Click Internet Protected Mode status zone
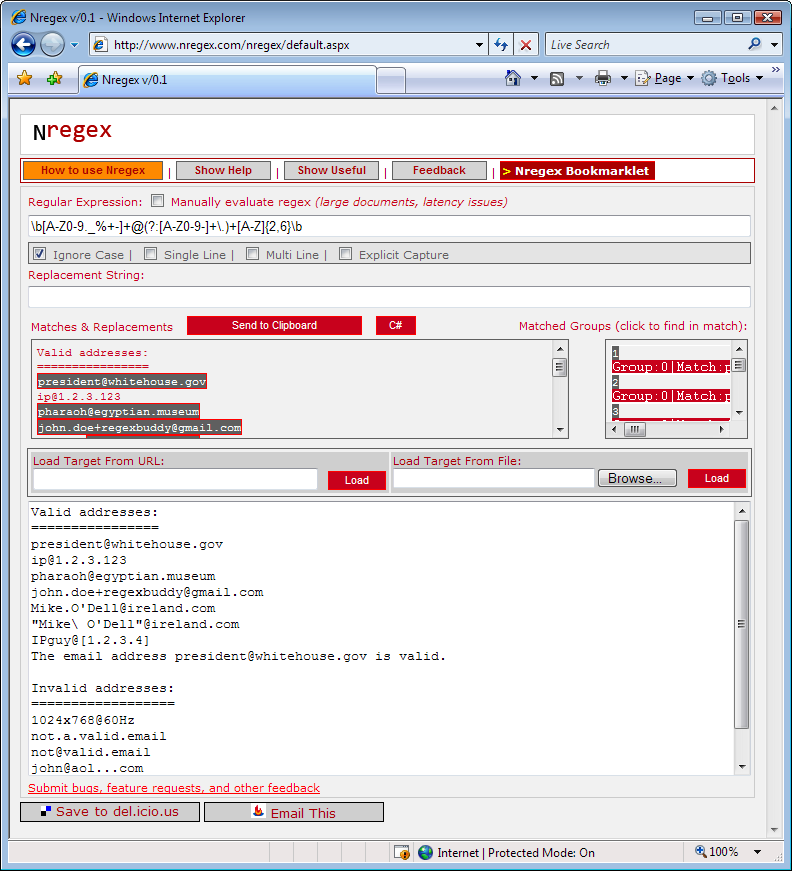 [x=507, y=853]
